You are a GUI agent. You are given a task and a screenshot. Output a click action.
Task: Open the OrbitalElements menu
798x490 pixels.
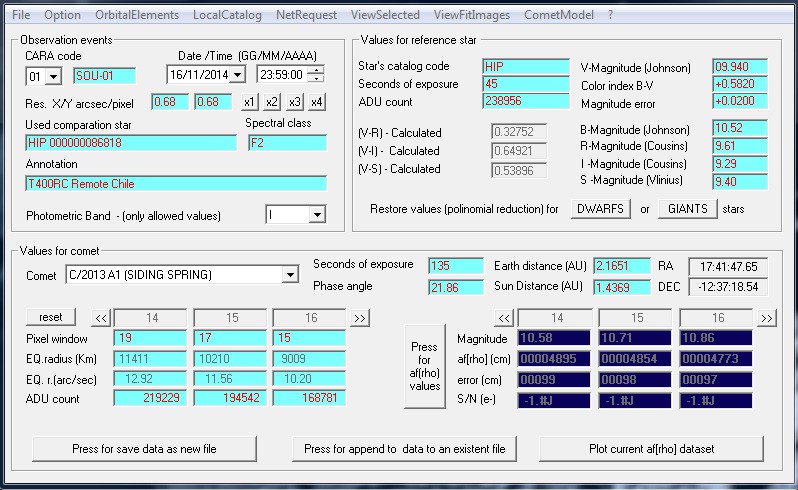click(137, 15)
